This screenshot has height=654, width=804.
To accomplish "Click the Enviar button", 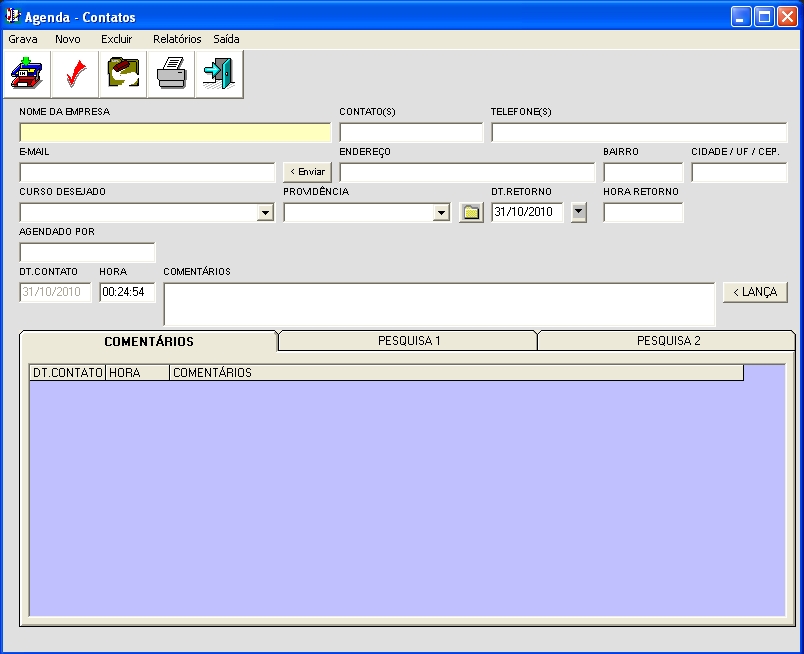I will click(307, 172).
